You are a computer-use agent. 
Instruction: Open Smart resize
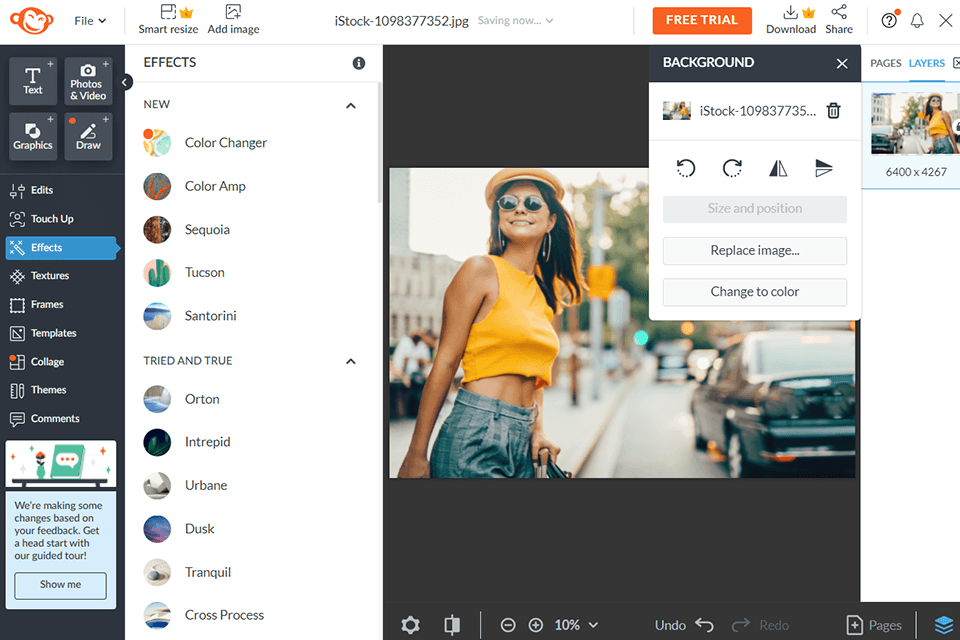168,20
